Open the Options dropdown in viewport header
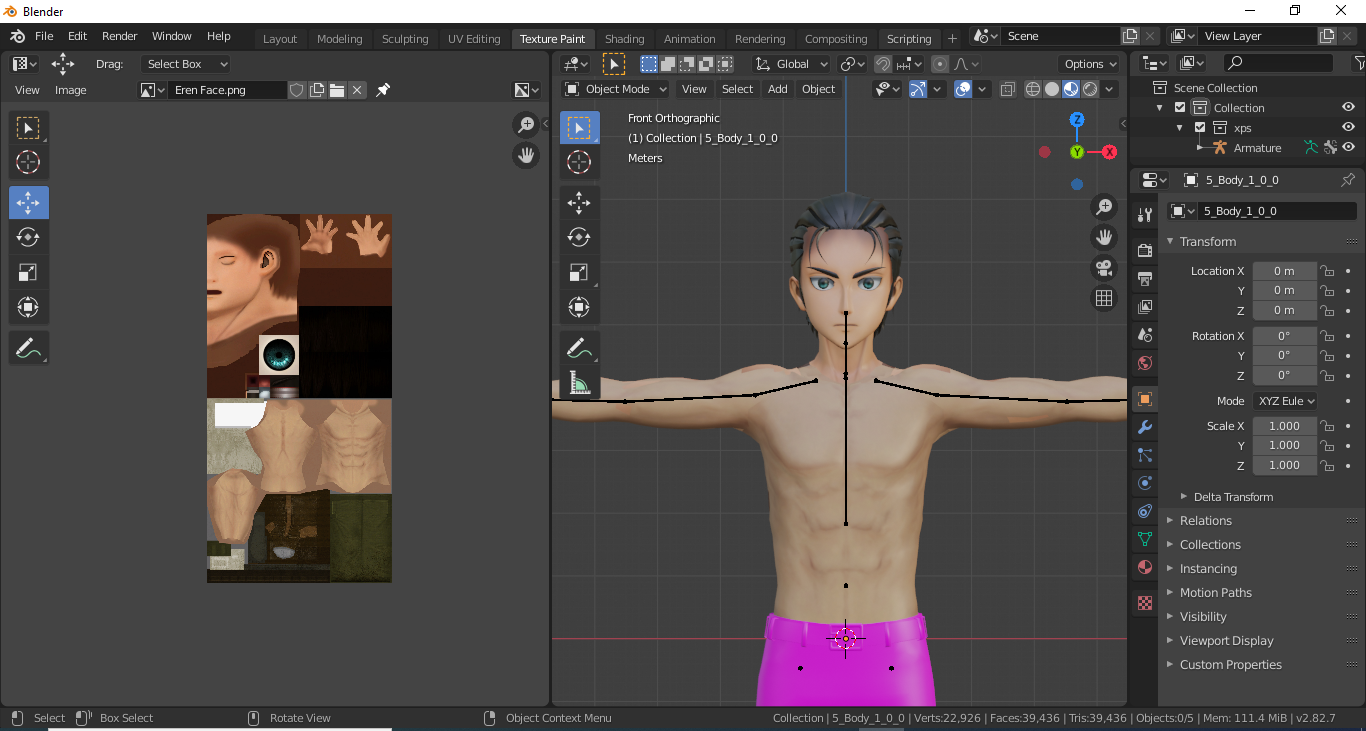 (1089, 64)
